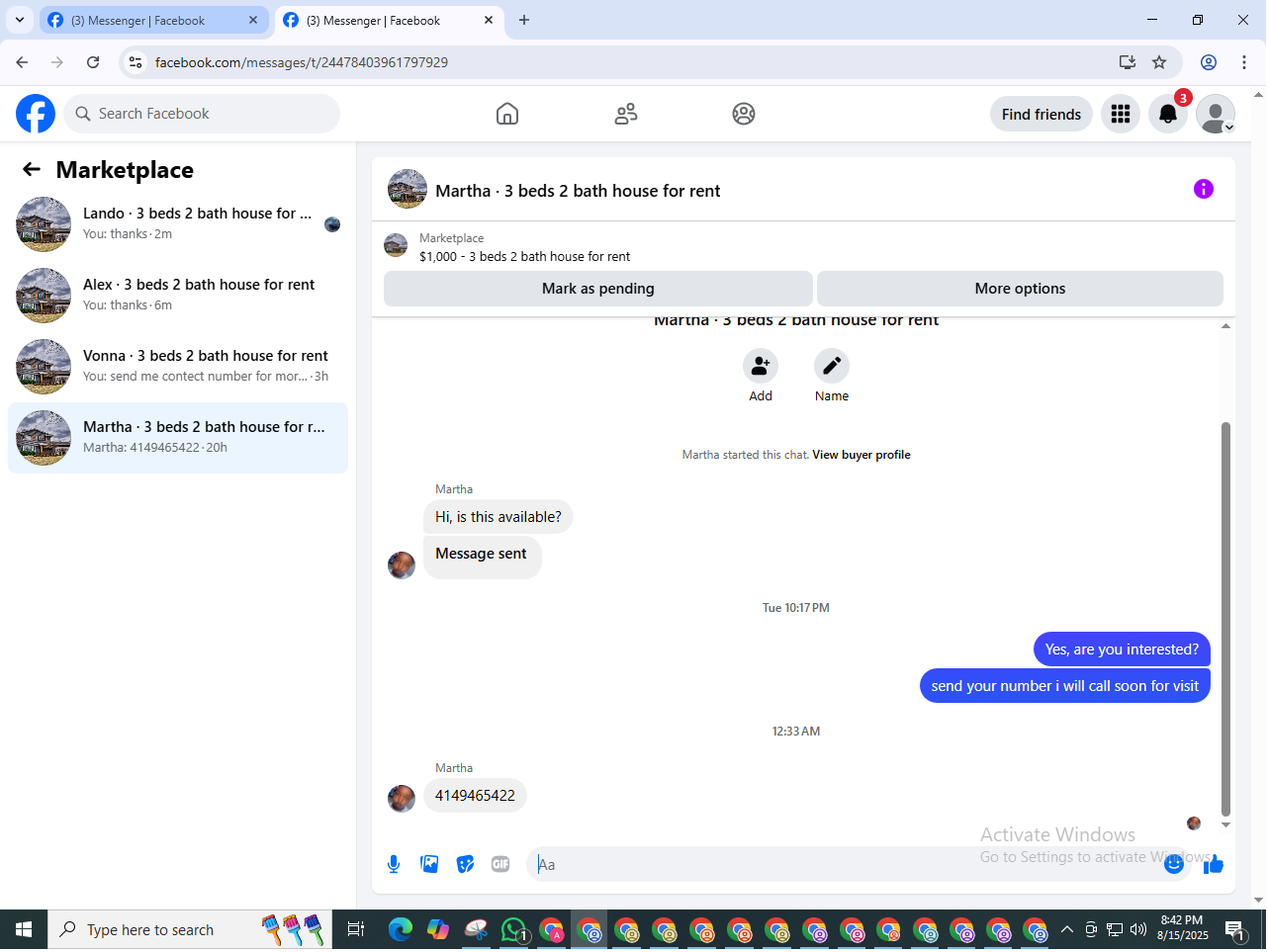Close the second Messenger tab
Screen dimensions: 1268x952
point(489,20)
